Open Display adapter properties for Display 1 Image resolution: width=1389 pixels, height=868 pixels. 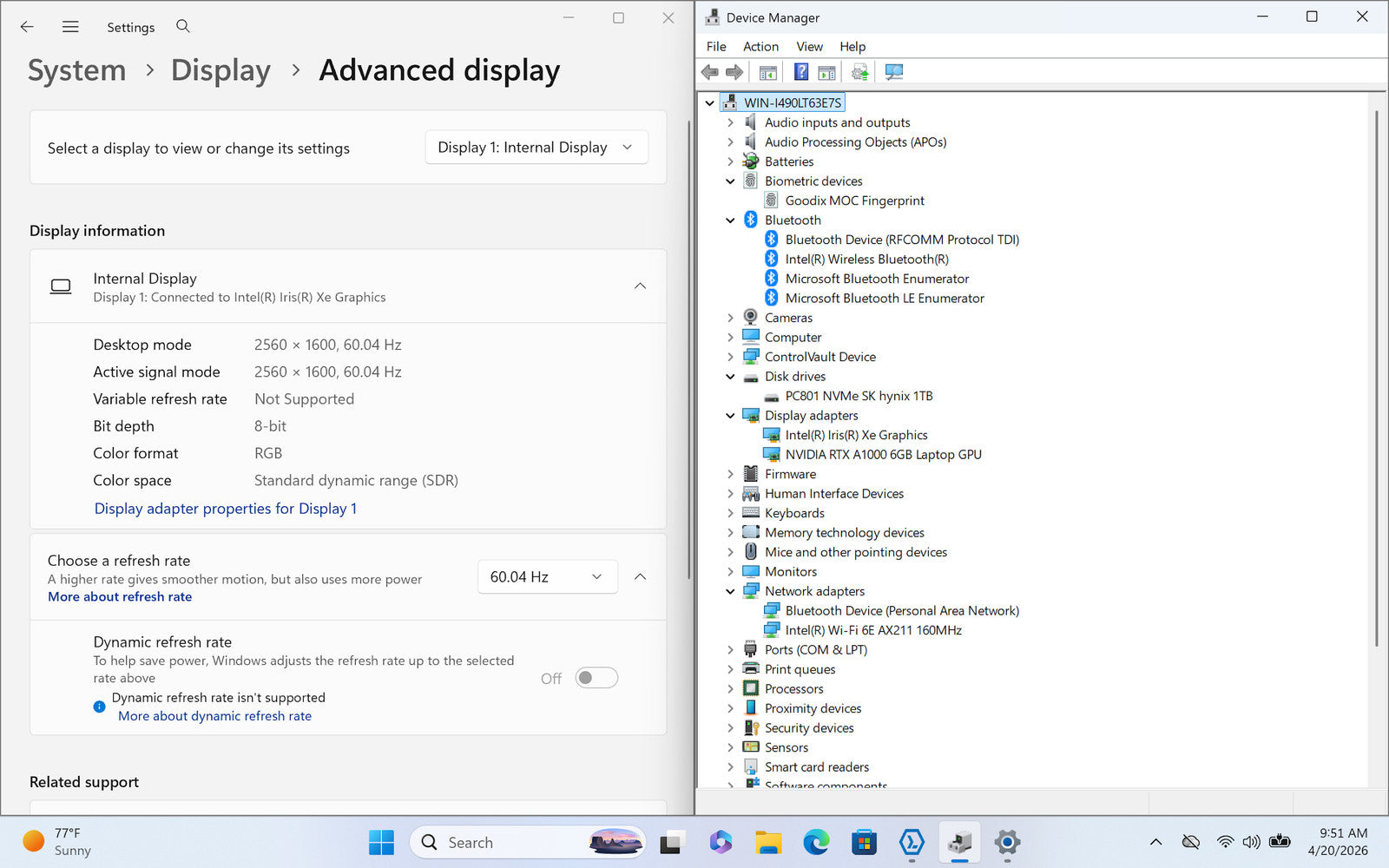[226, 509]
